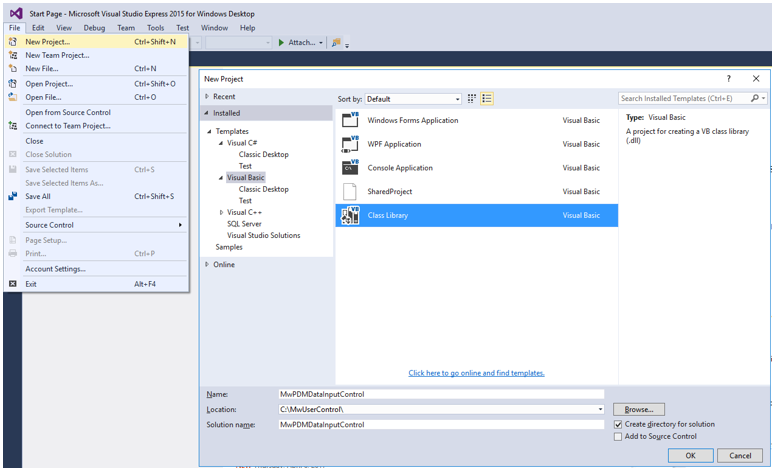Click the New Project icon in File menu

13,42
